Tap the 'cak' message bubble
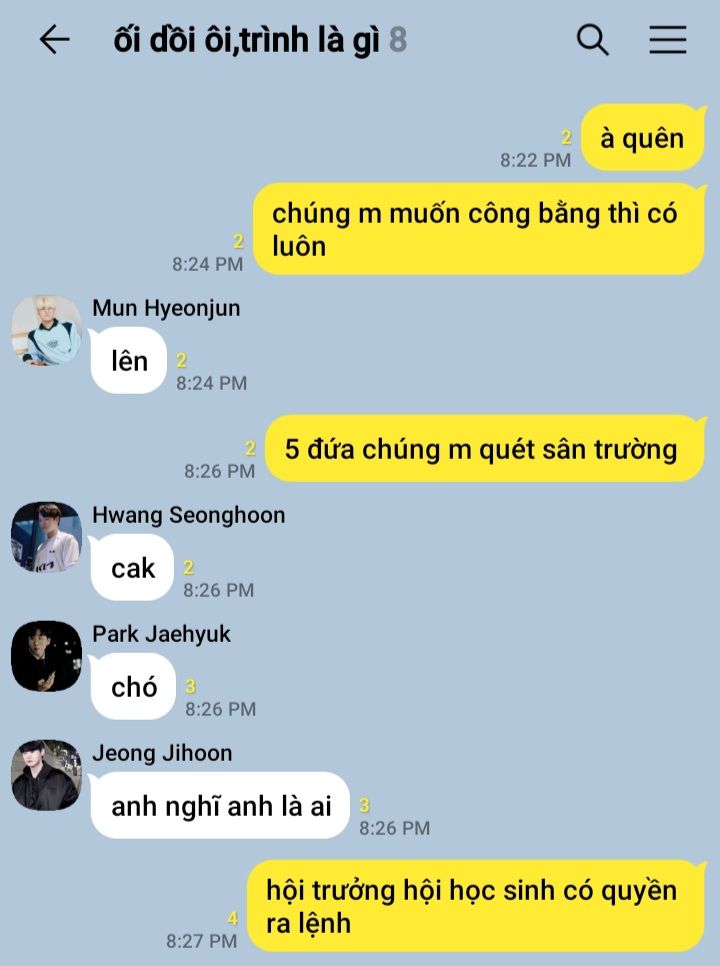This screenshot has width=720, height=966. (x=132, y=568)
